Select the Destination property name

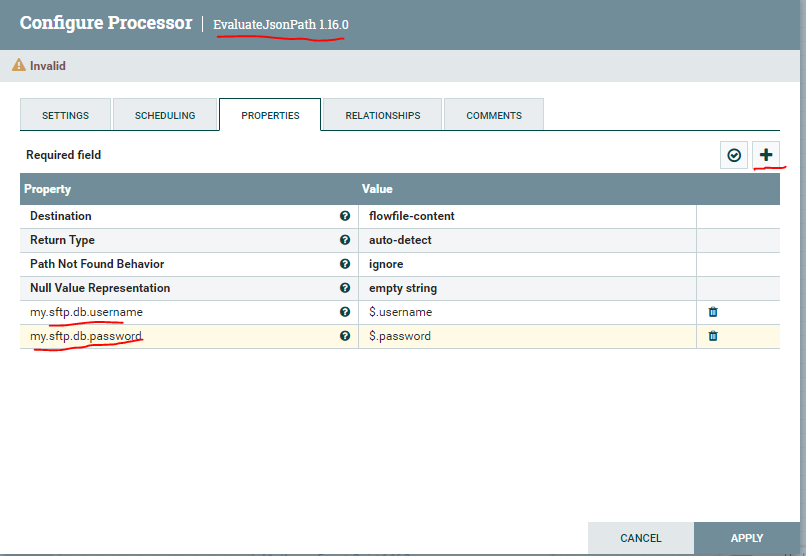[61, 216]
